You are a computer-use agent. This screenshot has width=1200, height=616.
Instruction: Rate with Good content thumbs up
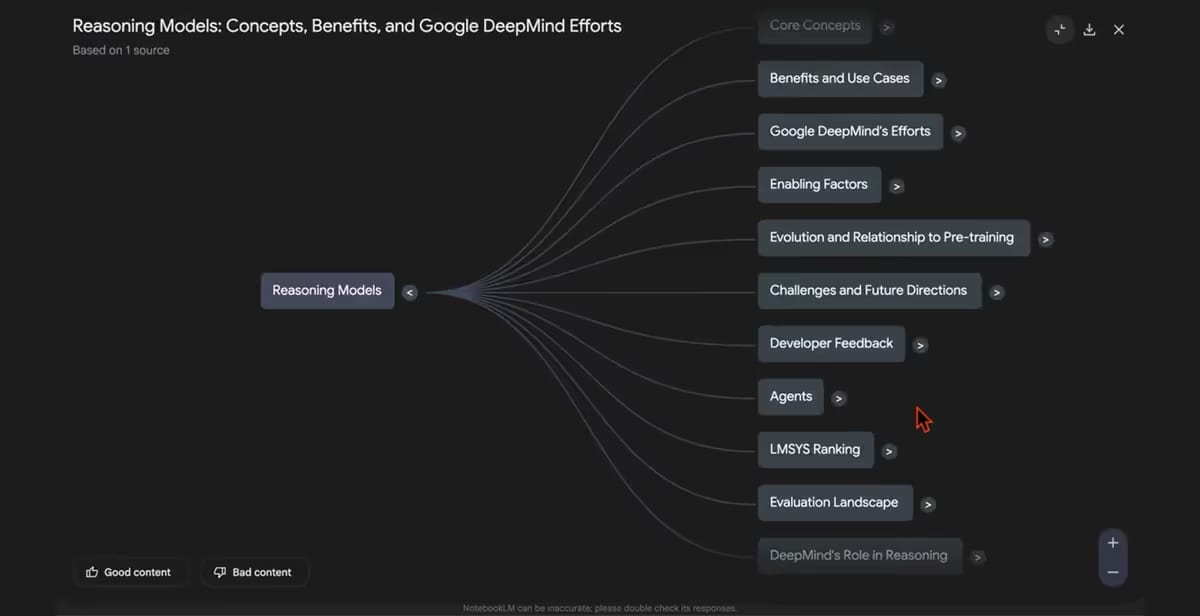click(129, 572)
